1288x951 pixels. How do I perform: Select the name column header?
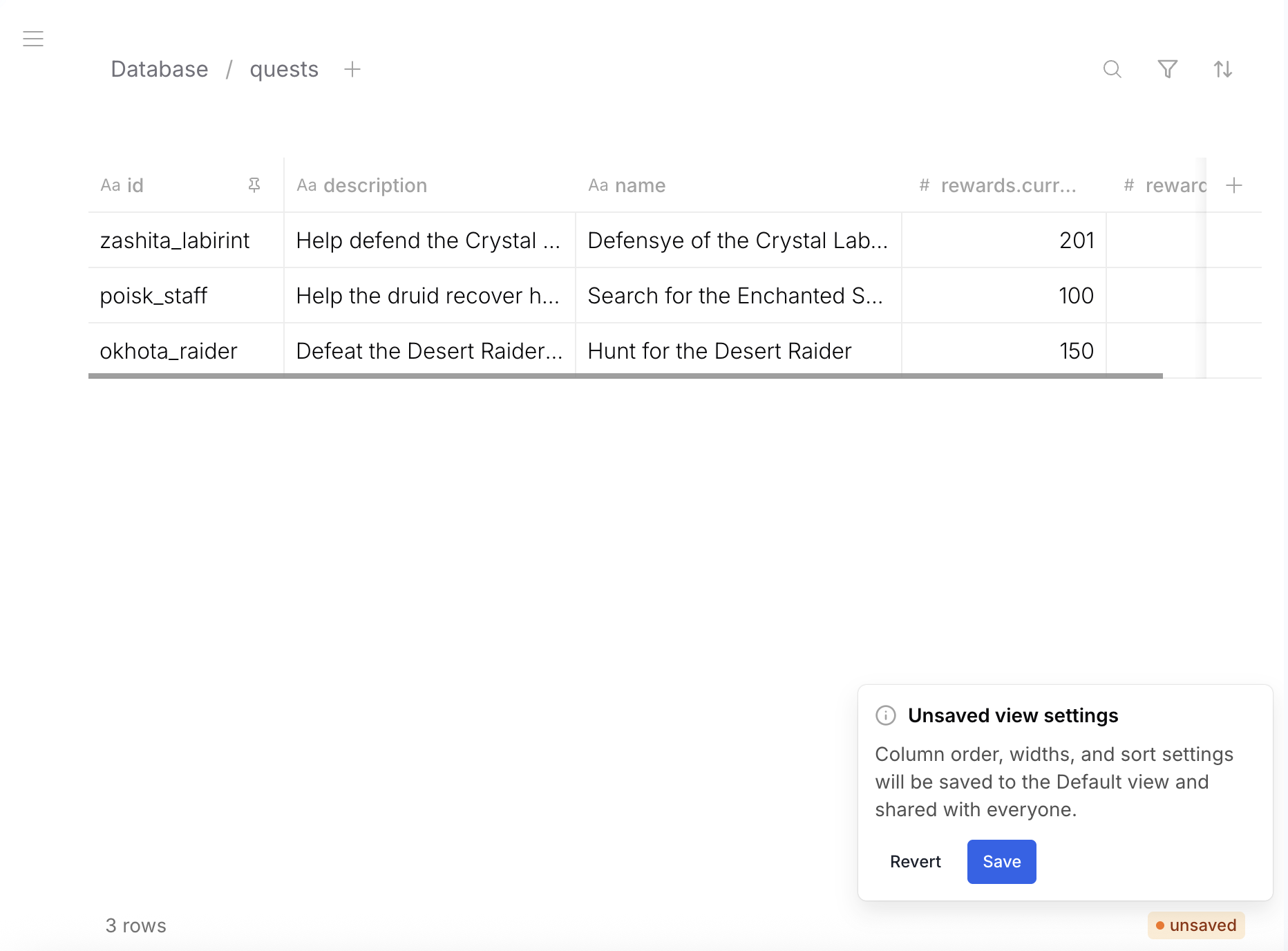[x=640, y=185]
